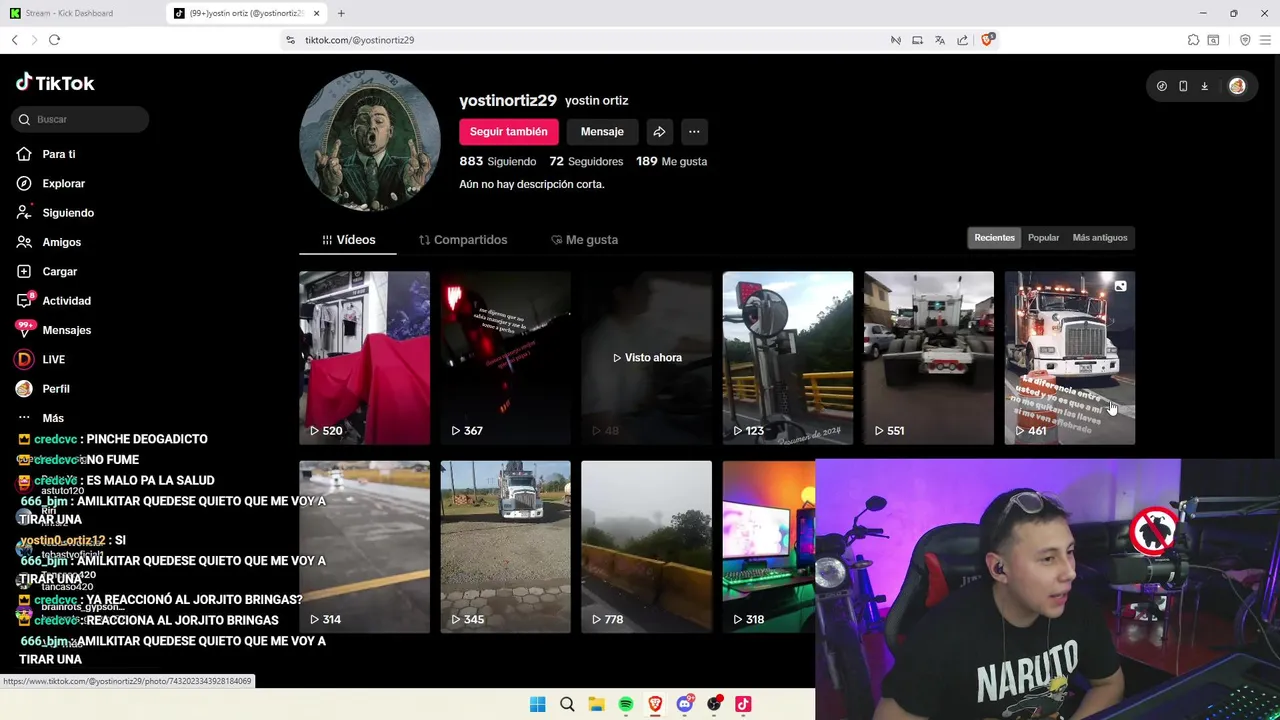Share the yostinortiz29 profile
1280x720 pixels.
pyautogui.click(x=659, y=132)
